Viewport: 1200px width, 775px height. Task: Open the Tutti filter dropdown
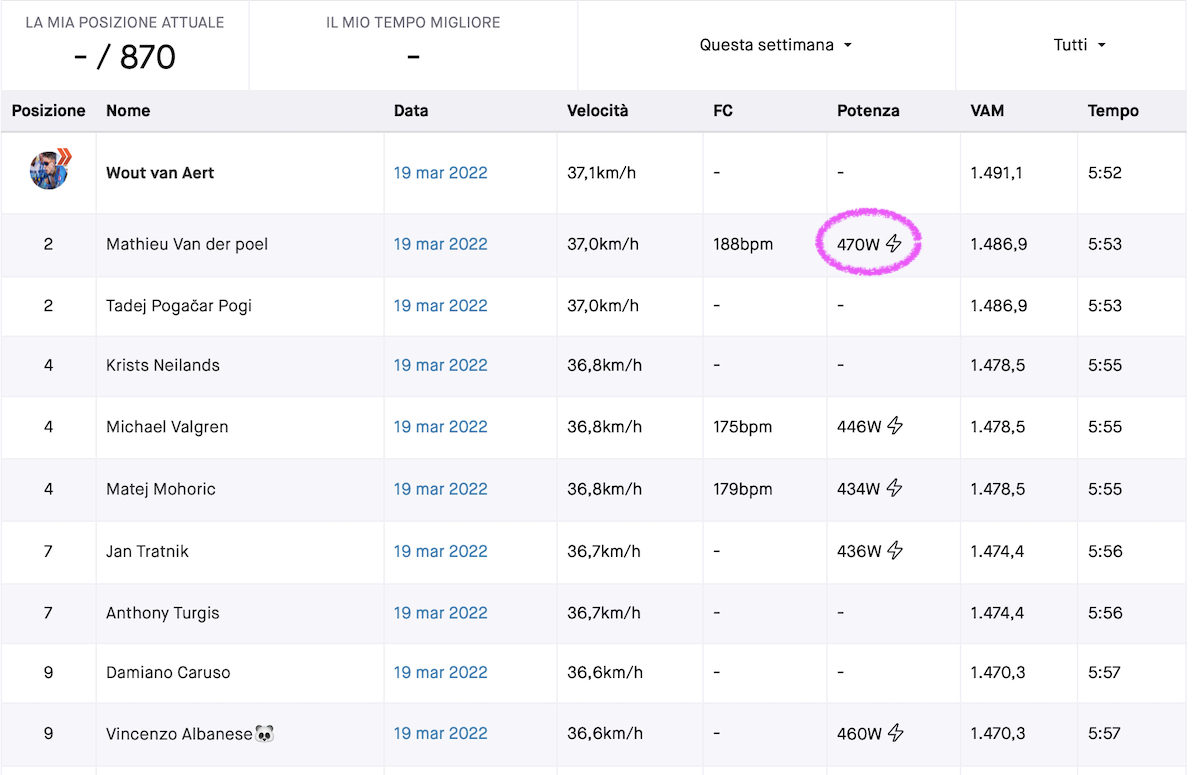click(x=1079, y=45)
